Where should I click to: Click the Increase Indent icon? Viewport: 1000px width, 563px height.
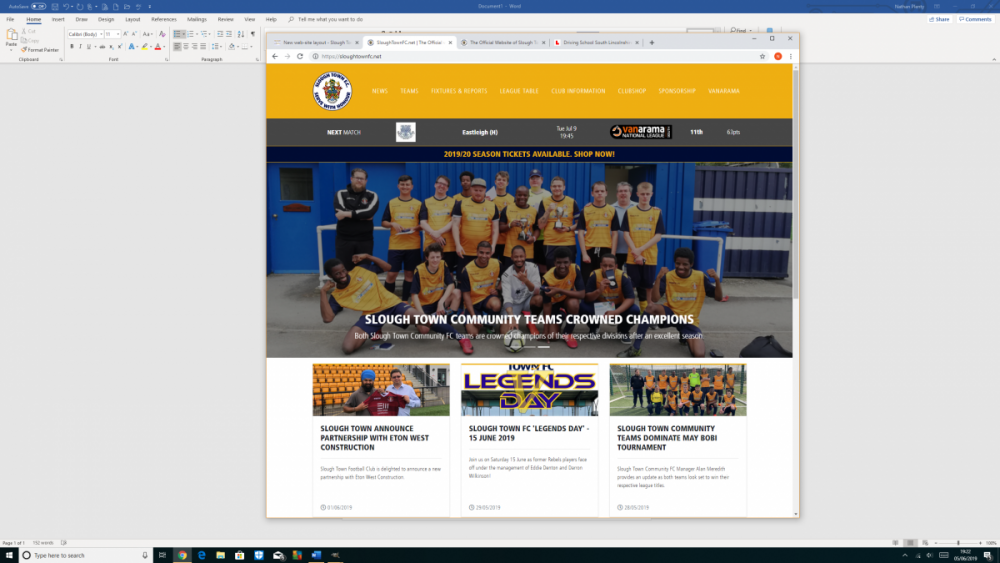pyautogui.click(x=229, y=34)
